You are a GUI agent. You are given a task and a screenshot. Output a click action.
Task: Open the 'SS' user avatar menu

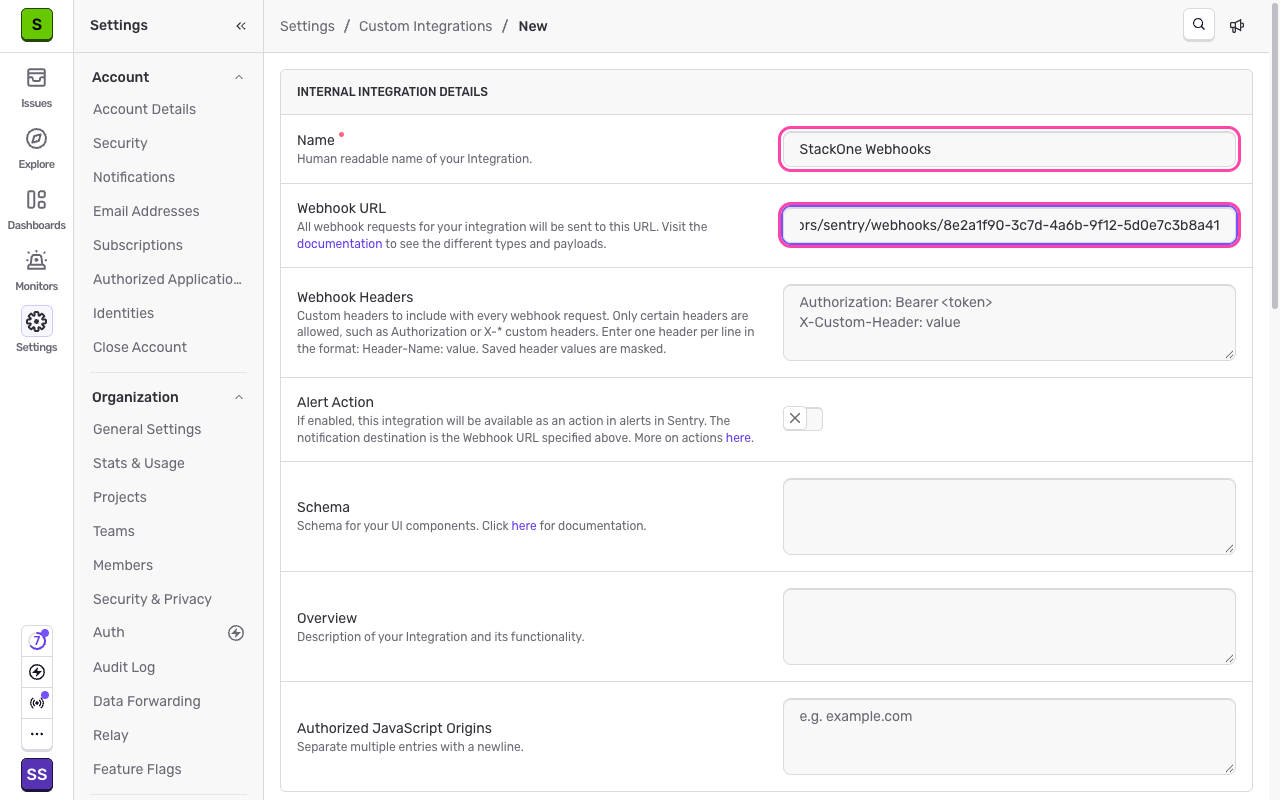click(x=37, y=775)
